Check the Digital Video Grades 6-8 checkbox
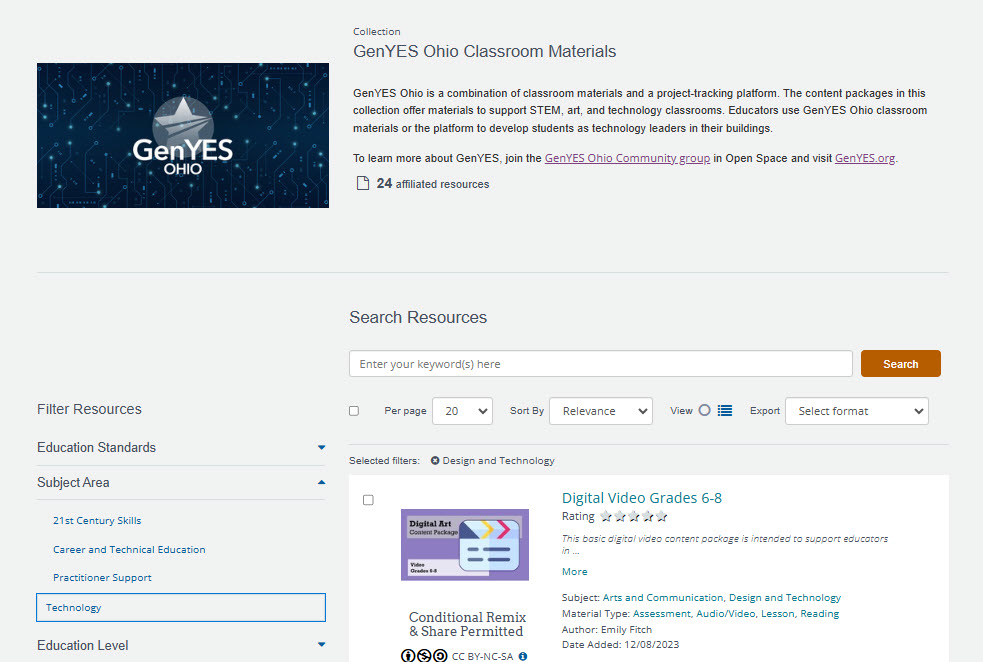 click(369, 500)
